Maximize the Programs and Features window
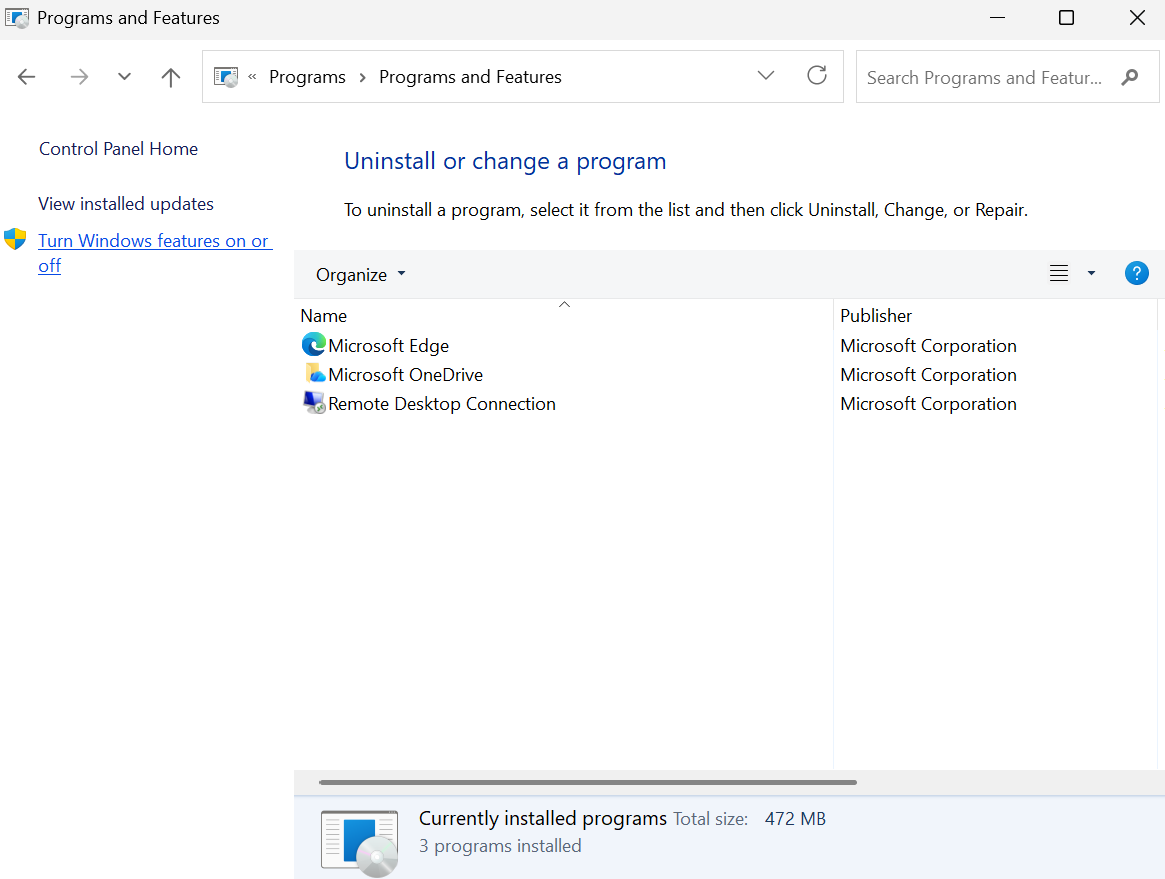 1066,17
